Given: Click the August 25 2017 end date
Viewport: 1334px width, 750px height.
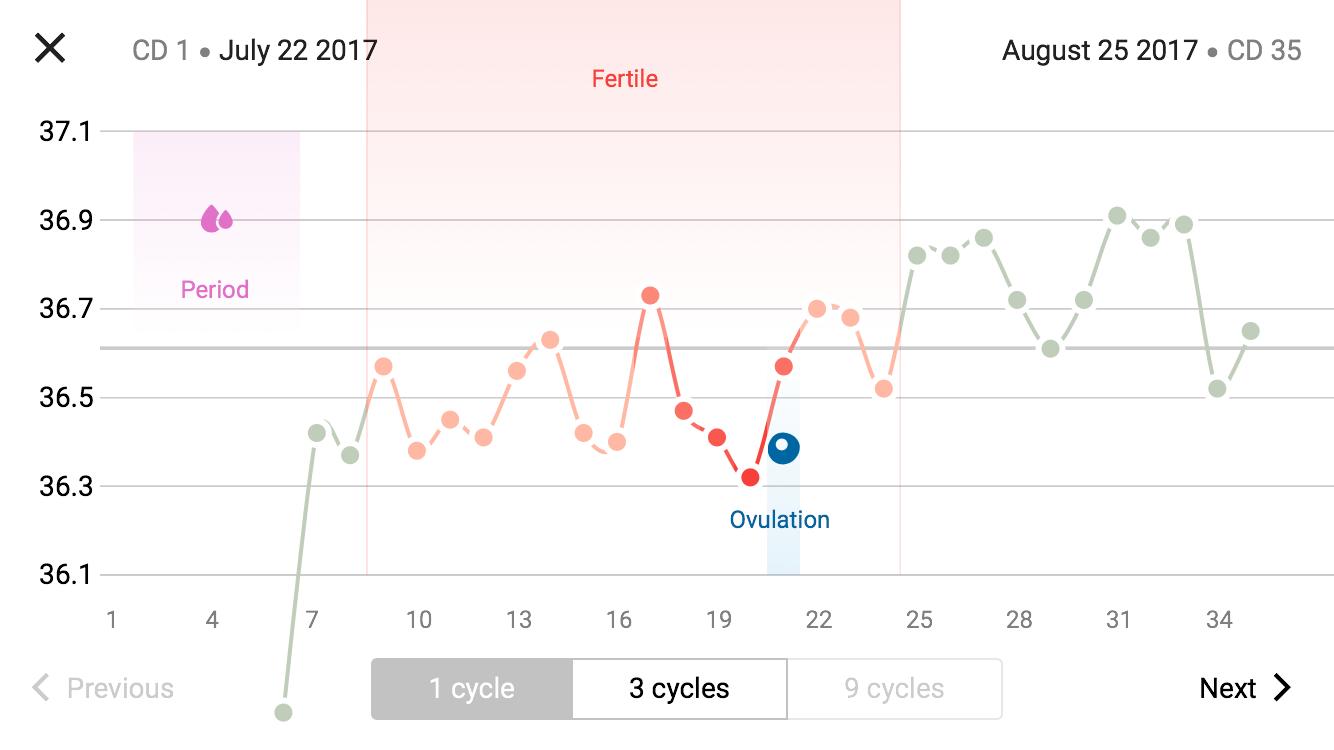Looking at the screenshot, I should click(1099, 50).
